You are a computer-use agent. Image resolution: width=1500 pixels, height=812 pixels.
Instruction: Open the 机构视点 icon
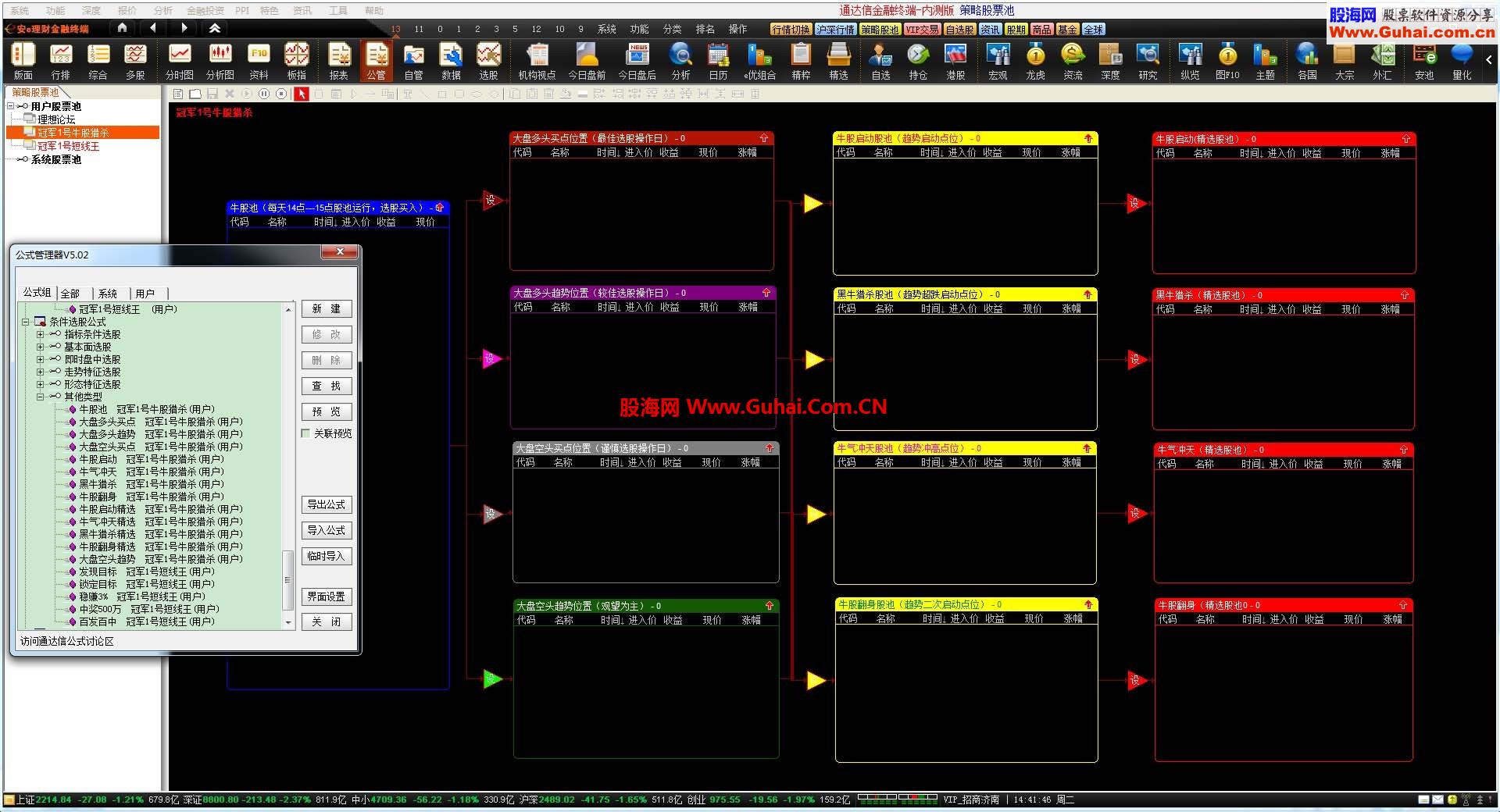(537, 61)
